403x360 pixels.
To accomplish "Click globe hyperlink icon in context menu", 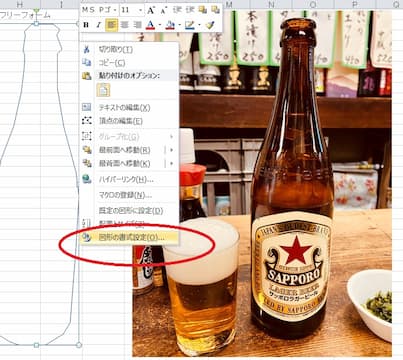I will tap(87, 179).
